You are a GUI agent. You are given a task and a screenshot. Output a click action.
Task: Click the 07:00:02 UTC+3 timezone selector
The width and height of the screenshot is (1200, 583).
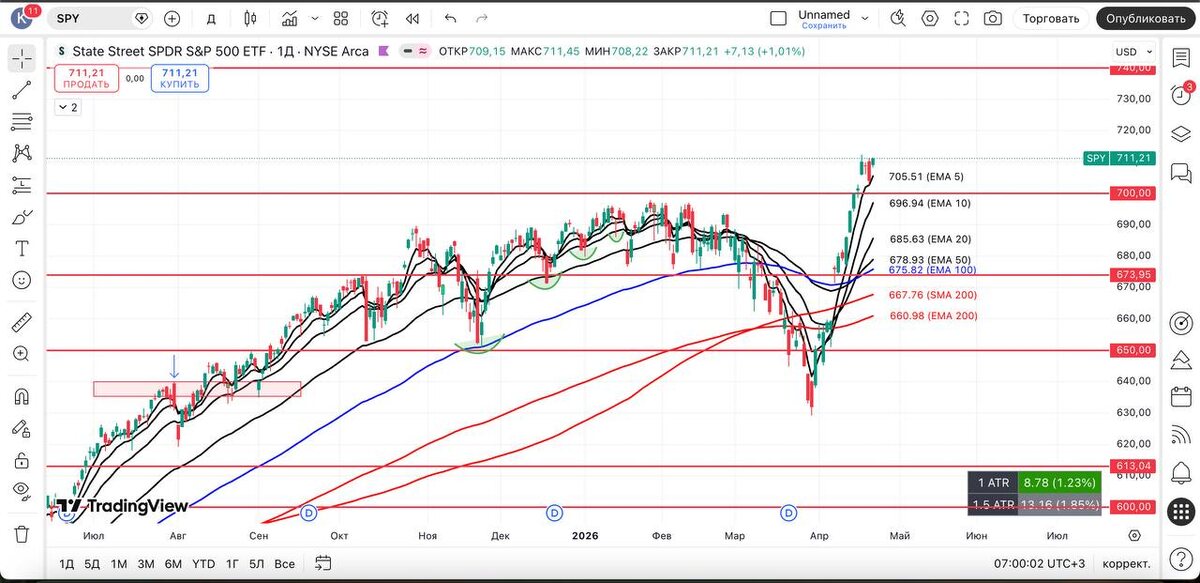1040,564
